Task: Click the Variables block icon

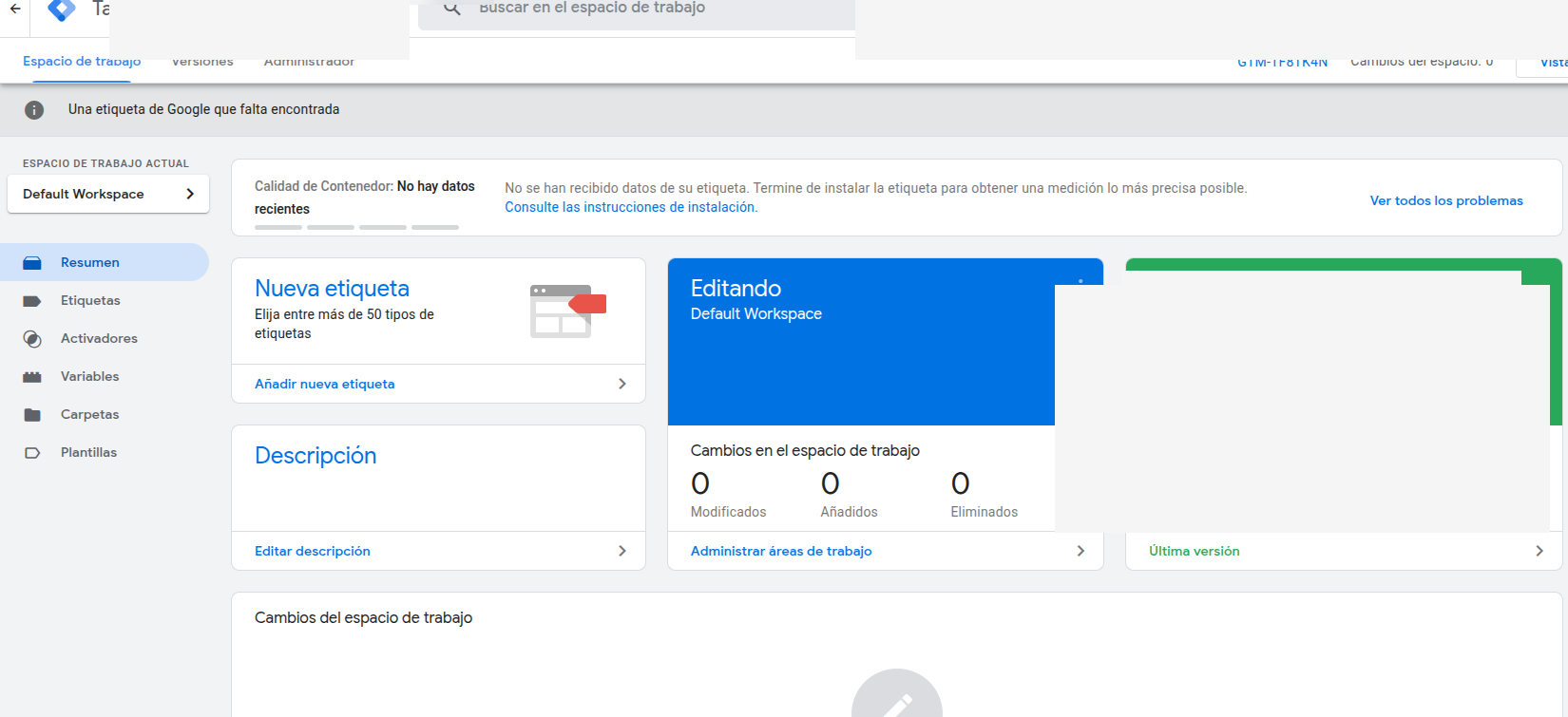Action: click(x=32, y=377)
